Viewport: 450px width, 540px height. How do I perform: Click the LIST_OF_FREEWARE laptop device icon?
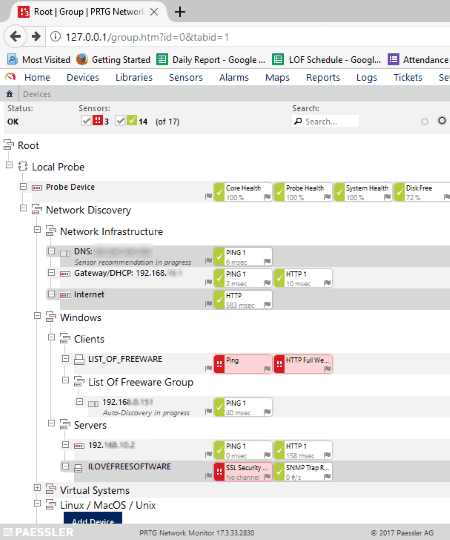tap(79, 360)
